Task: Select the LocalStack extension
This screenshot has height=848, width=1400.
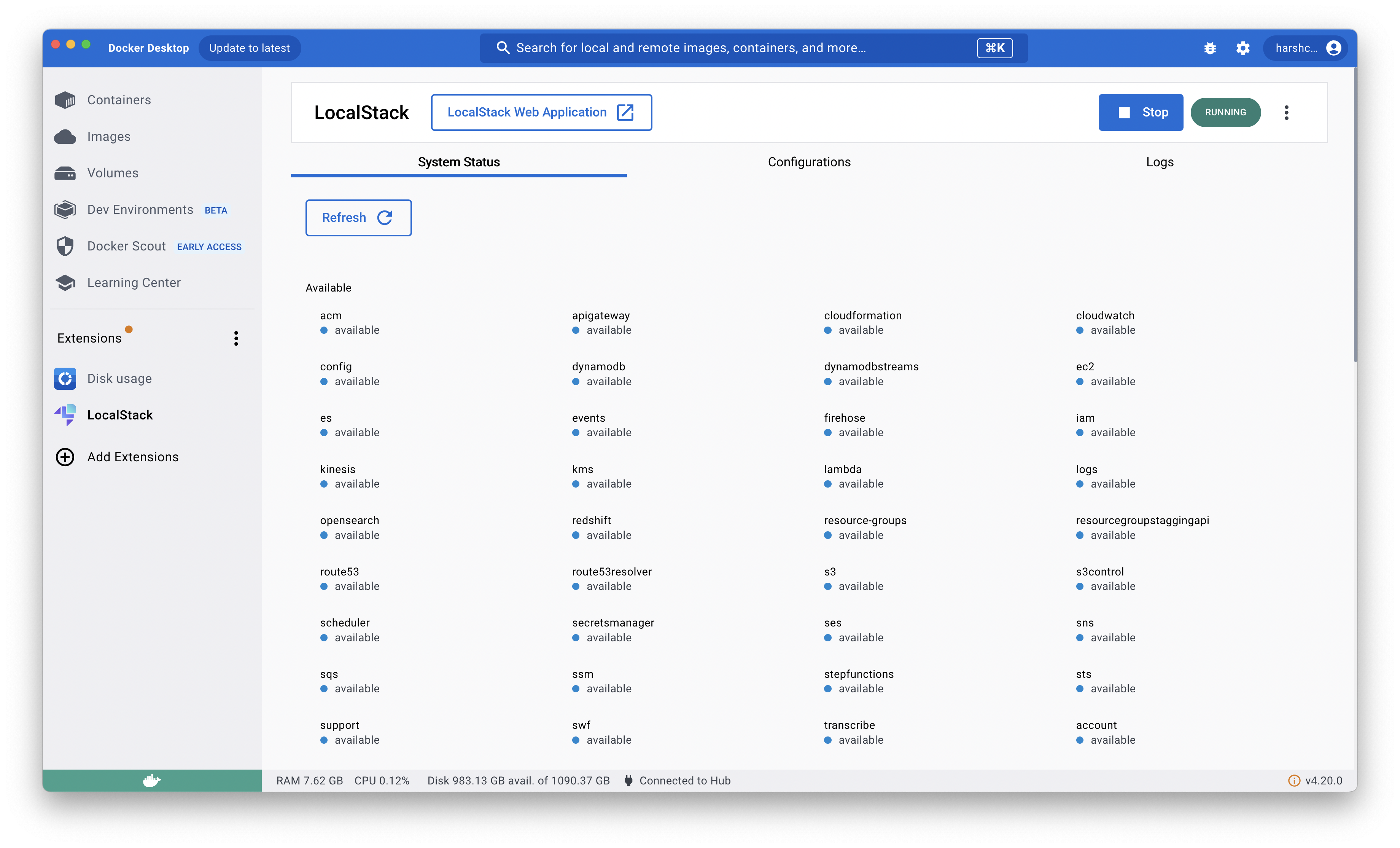Action: [x=121, y=415]
